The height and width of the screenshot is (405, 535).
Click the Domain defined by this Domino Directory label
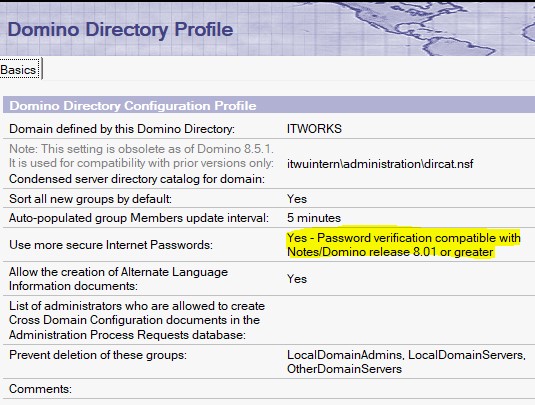pos(122,129)
